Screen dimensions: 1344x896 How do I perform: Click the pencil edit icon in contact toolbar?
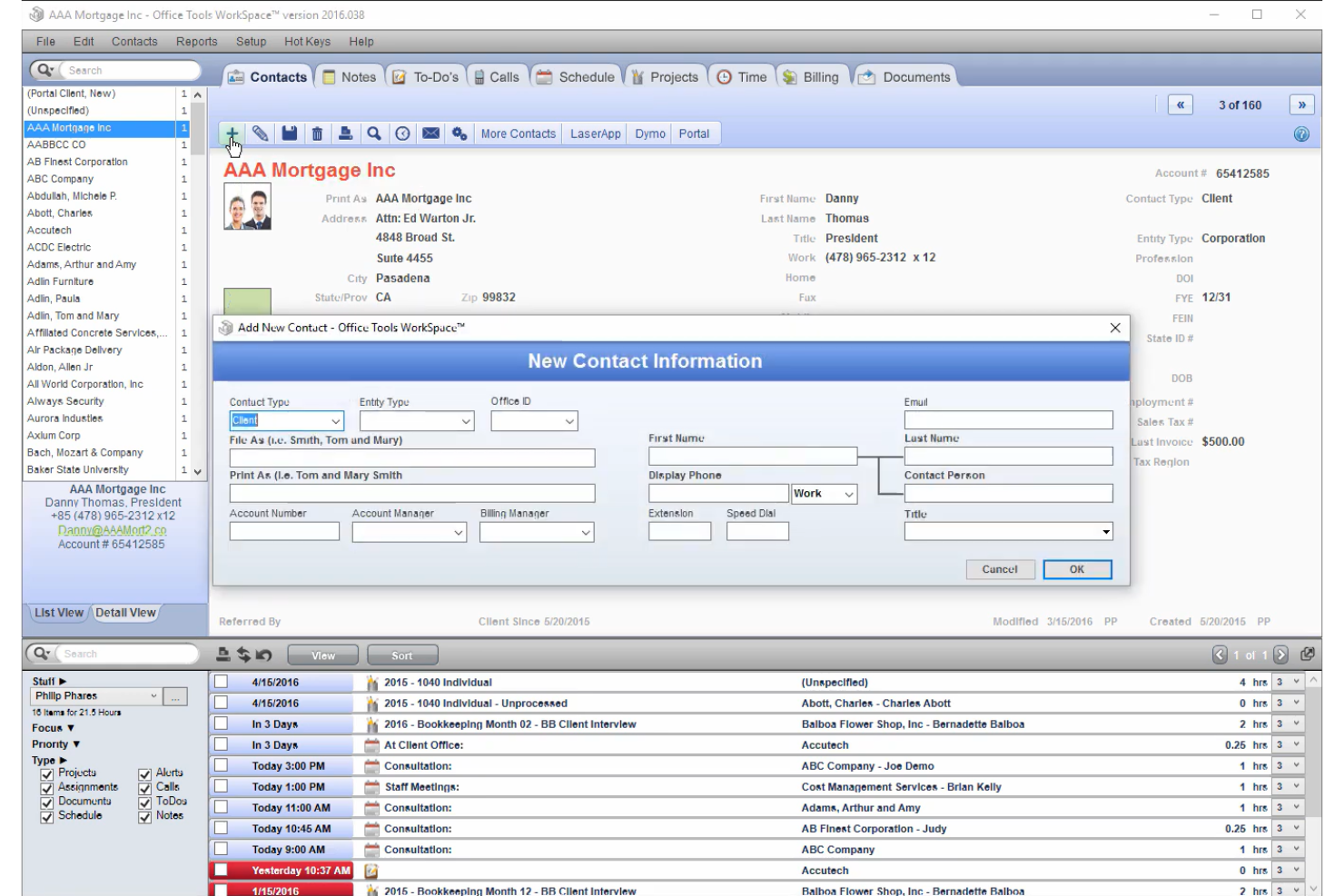[261, 133]
